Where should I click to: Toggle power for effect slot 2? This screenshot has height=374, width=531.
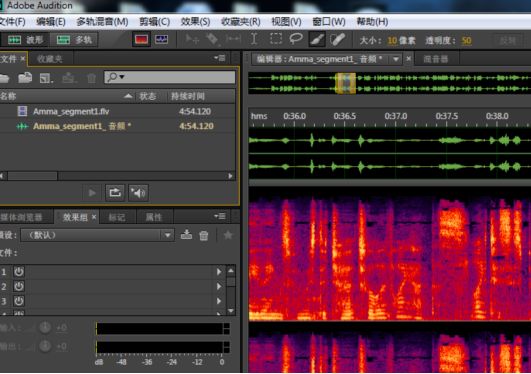coord(19,287)
